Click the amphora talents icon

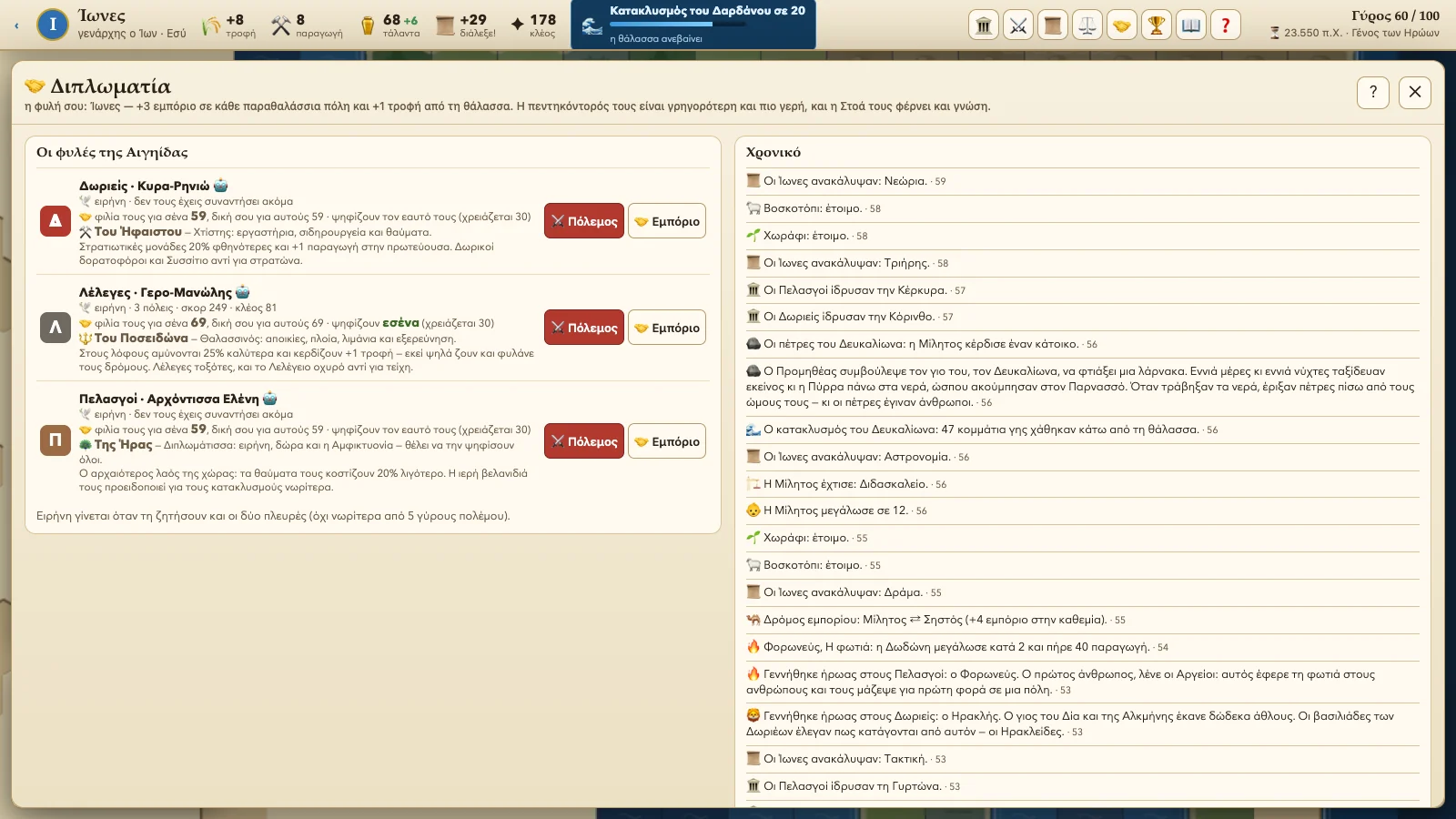pyautogui.click(x=368, y=25)
